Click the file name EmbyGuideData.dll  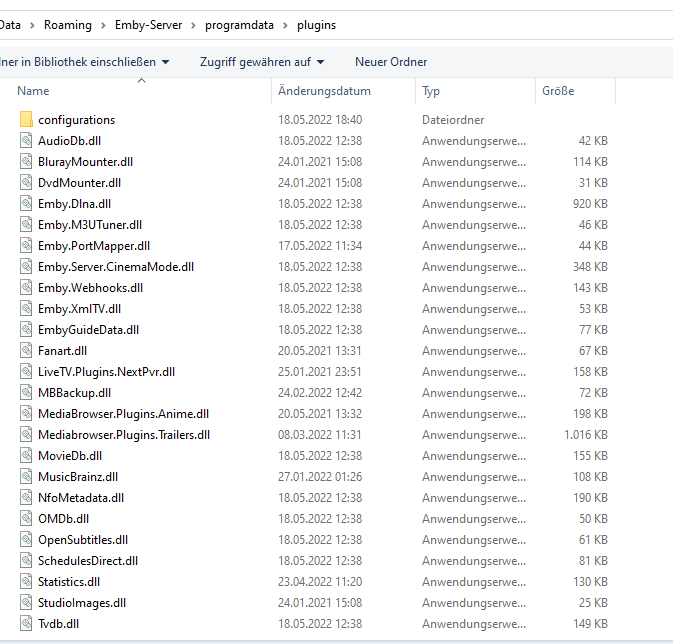(x=88, y=330)
